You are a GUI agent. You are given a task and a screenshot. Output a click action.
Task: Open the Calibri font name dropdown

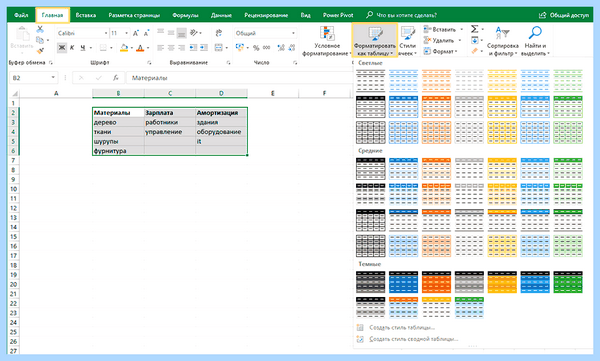coord(106,33)
